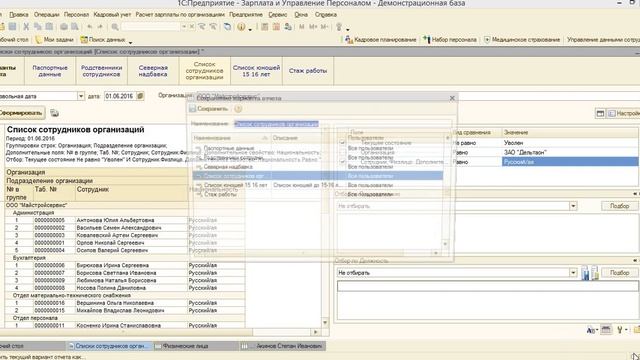Open the Сервис menu
This screenshot has width=640, height=360.
point(278,14)
